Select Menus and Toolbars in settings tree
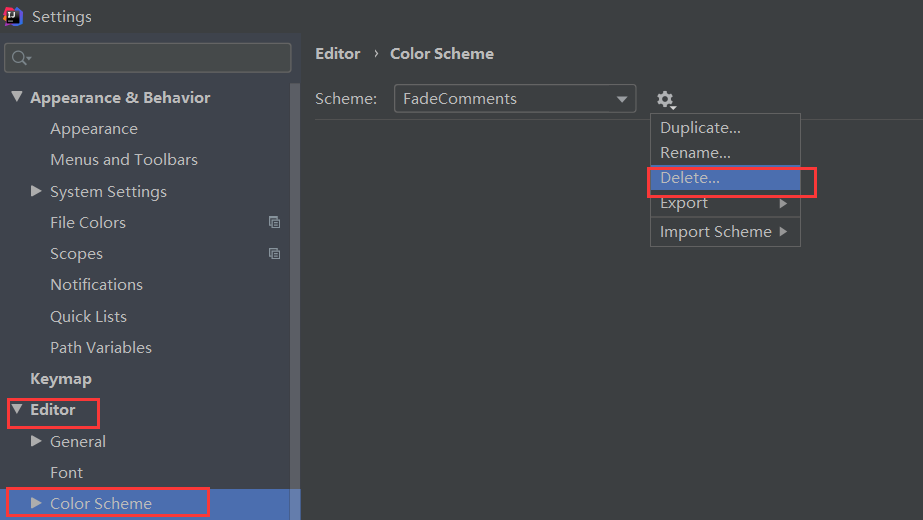 (x=124, y=160)
